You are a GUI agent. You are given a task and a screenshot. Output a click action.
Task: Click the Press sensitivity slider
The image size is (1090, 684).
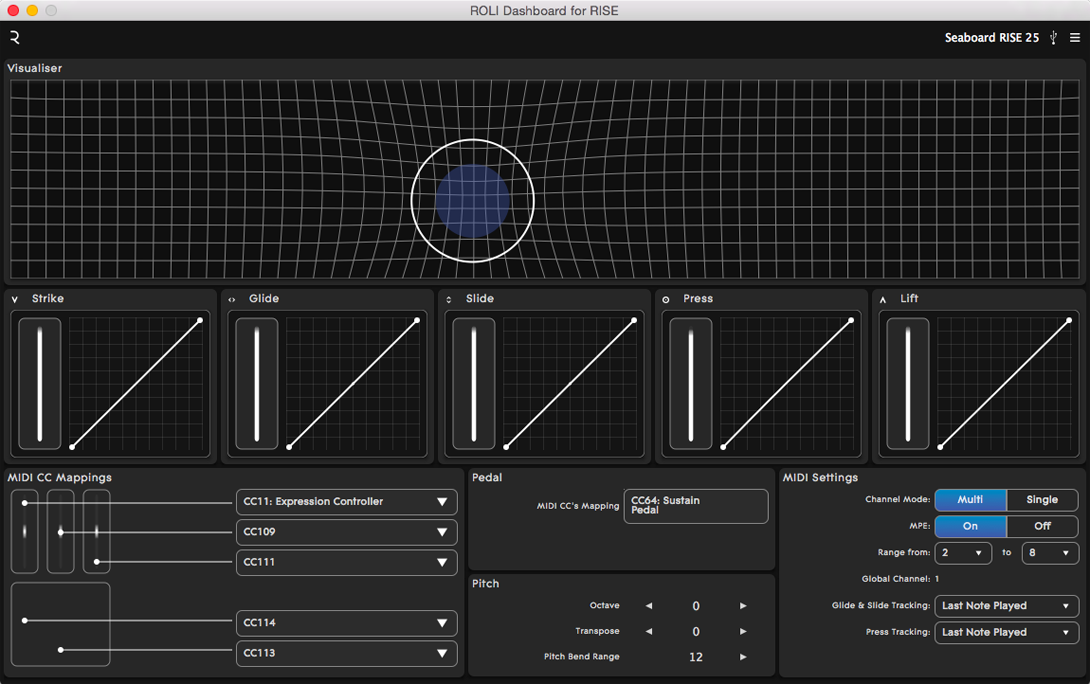[x=690, y=384]
